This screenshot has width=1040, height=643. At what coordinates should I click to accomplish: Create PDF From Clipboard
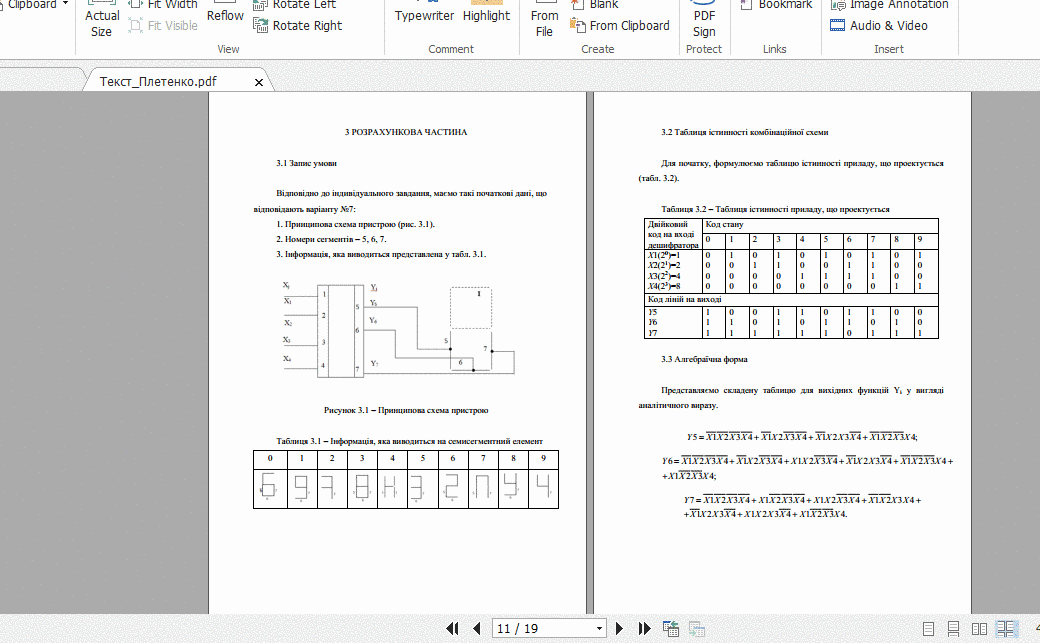click(620, 25)
